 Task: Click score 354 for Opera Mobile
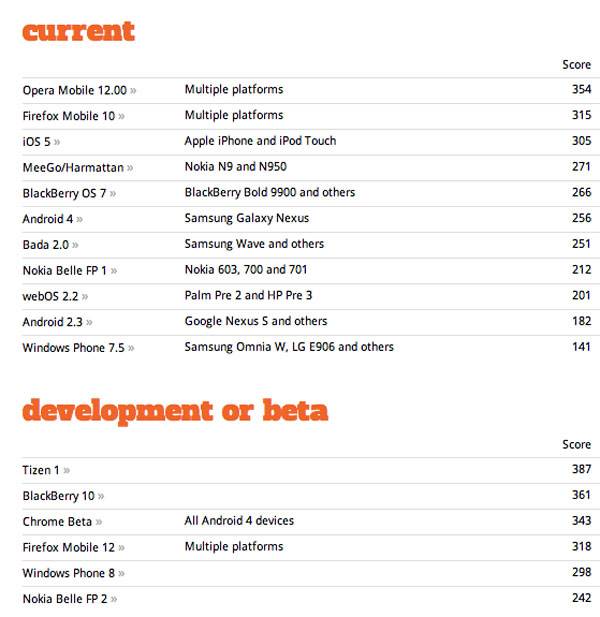coord(582,89)
